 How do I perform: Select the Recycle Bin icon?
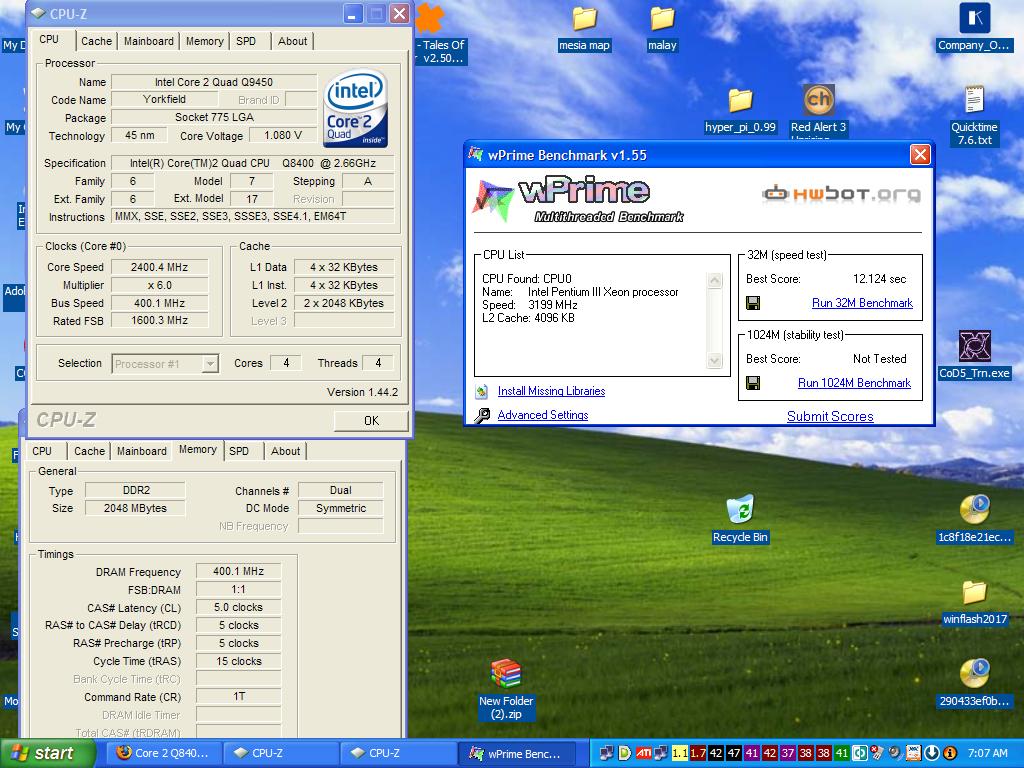pos(740,509)
